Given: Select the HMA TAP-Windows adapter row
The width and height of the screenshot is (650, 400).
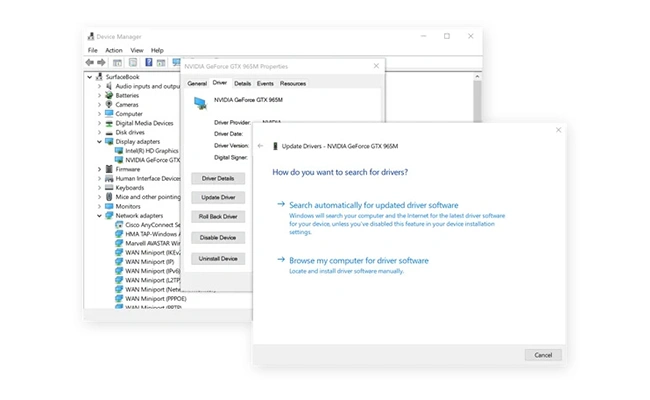Looking at the screenshot, I should point(148,234).
